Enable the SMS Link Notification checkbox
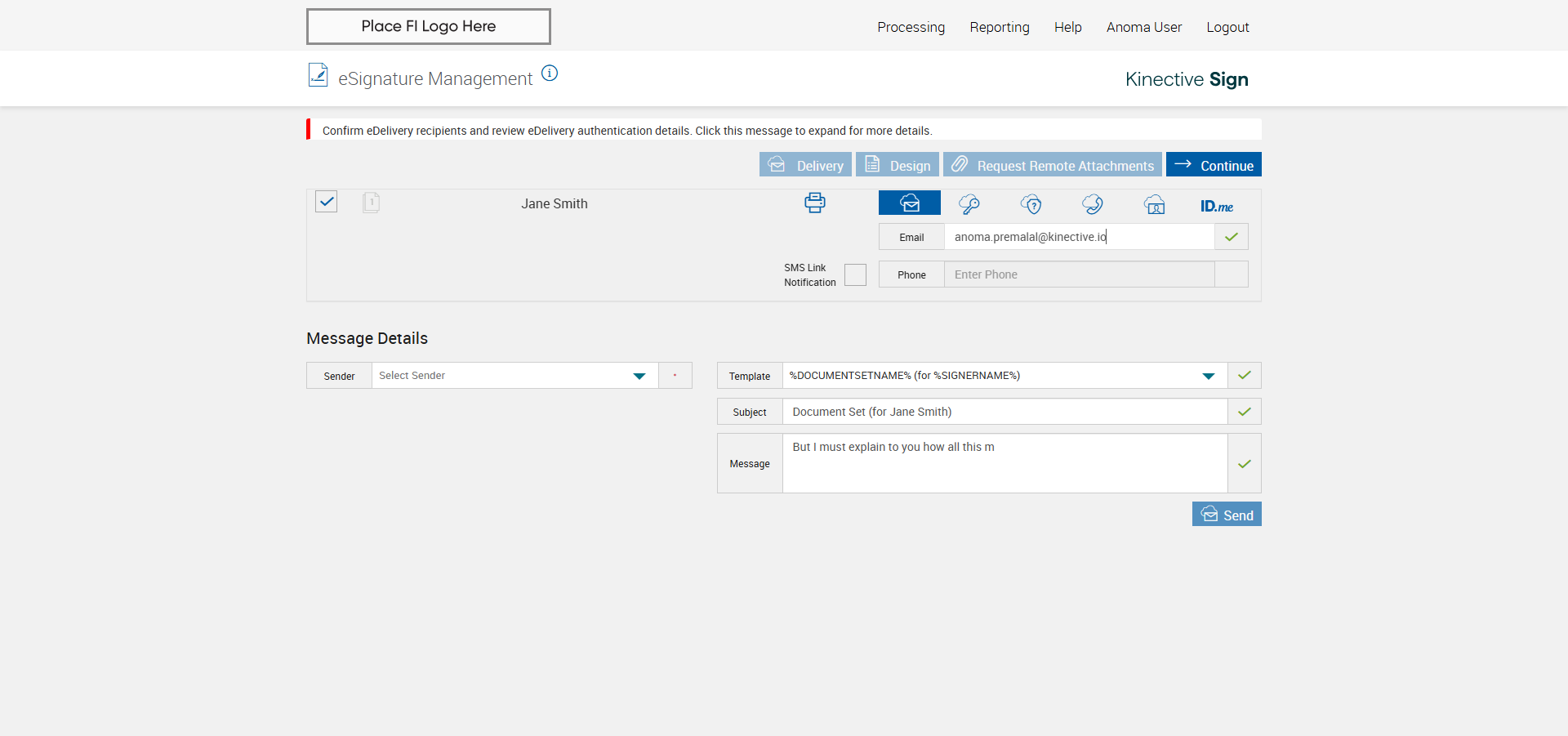The height and width of the screenshot is (736, 1568). click(x=855, y=275)
